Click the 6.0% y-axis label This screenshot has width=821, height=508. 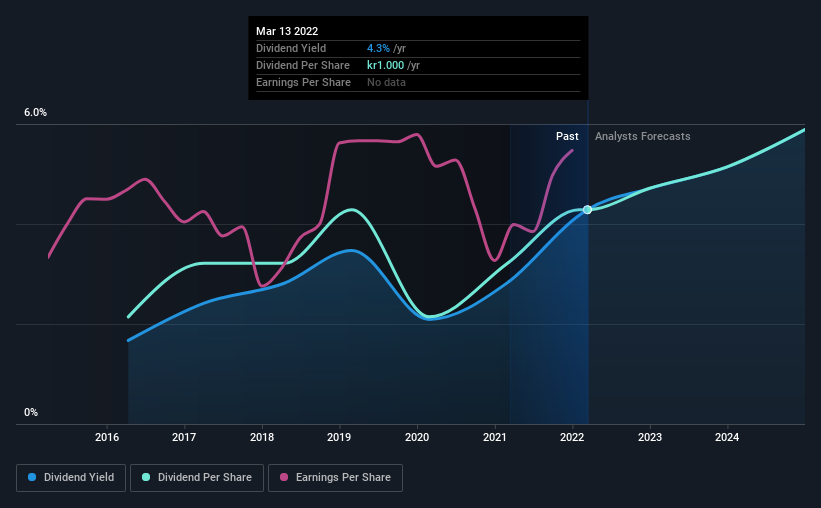[35, 113]
